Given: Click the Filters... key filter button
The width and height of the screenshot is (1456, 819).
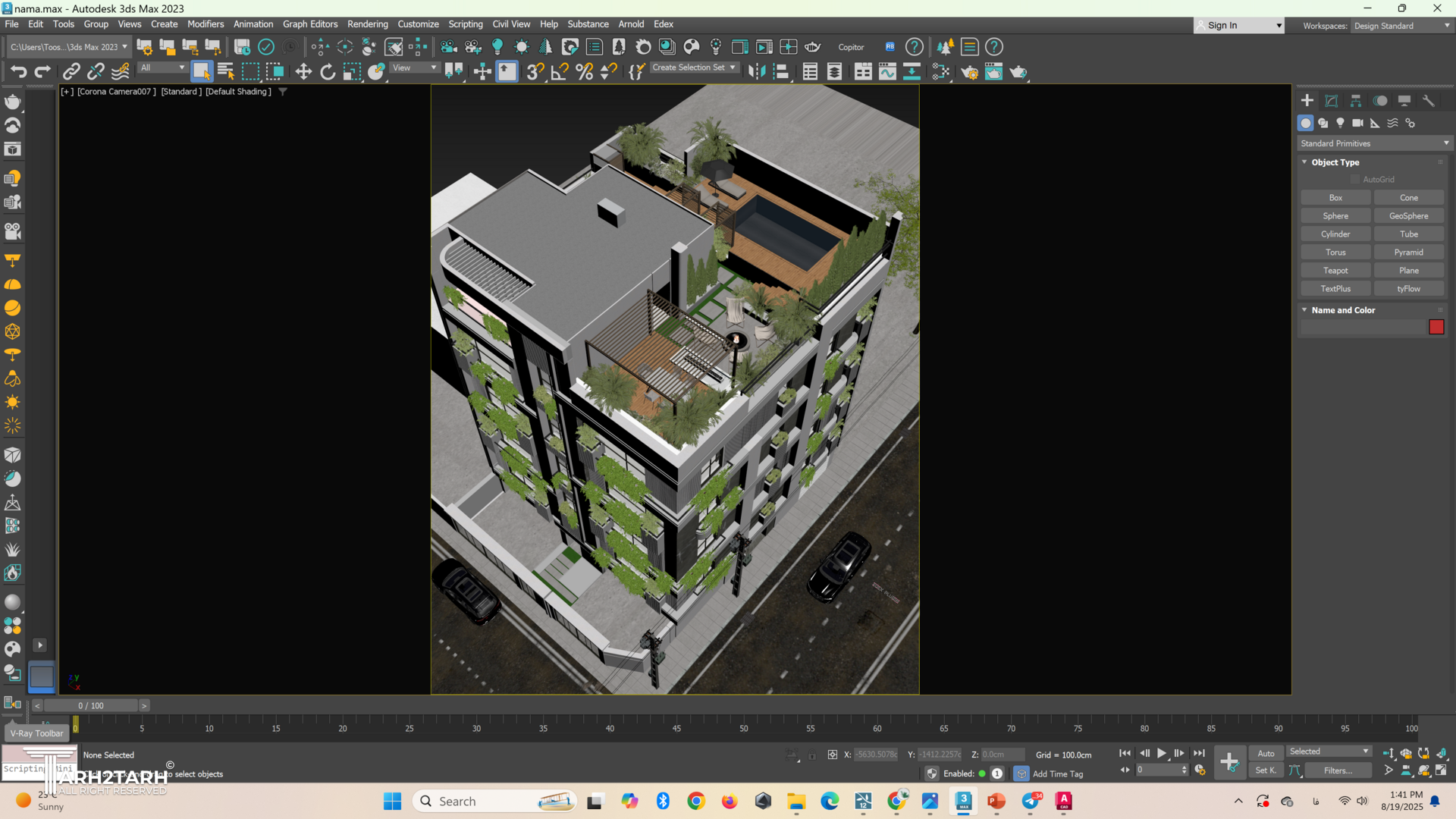Looking at the screenshot, I should 1338,770.
